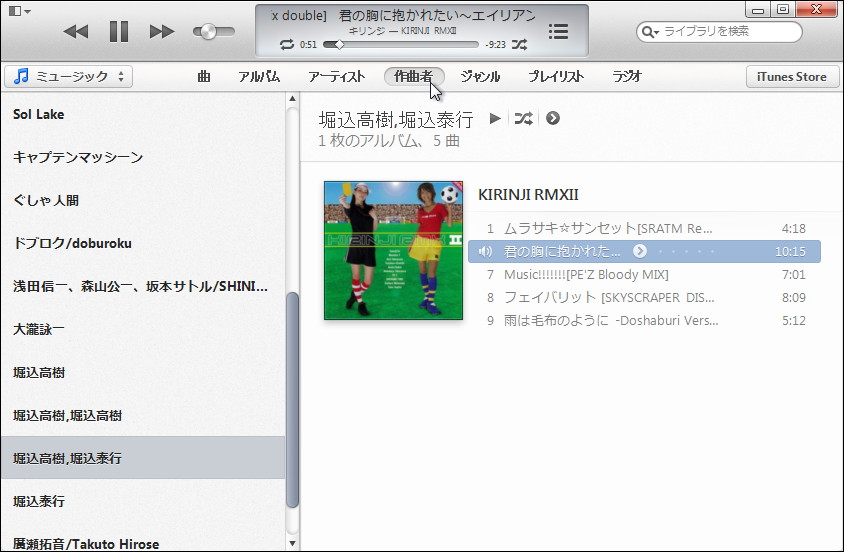Select composer 堀込高樹,堀込泰行 in sidebar
Screen dimensions: 844x552
(x=143, y=458)
